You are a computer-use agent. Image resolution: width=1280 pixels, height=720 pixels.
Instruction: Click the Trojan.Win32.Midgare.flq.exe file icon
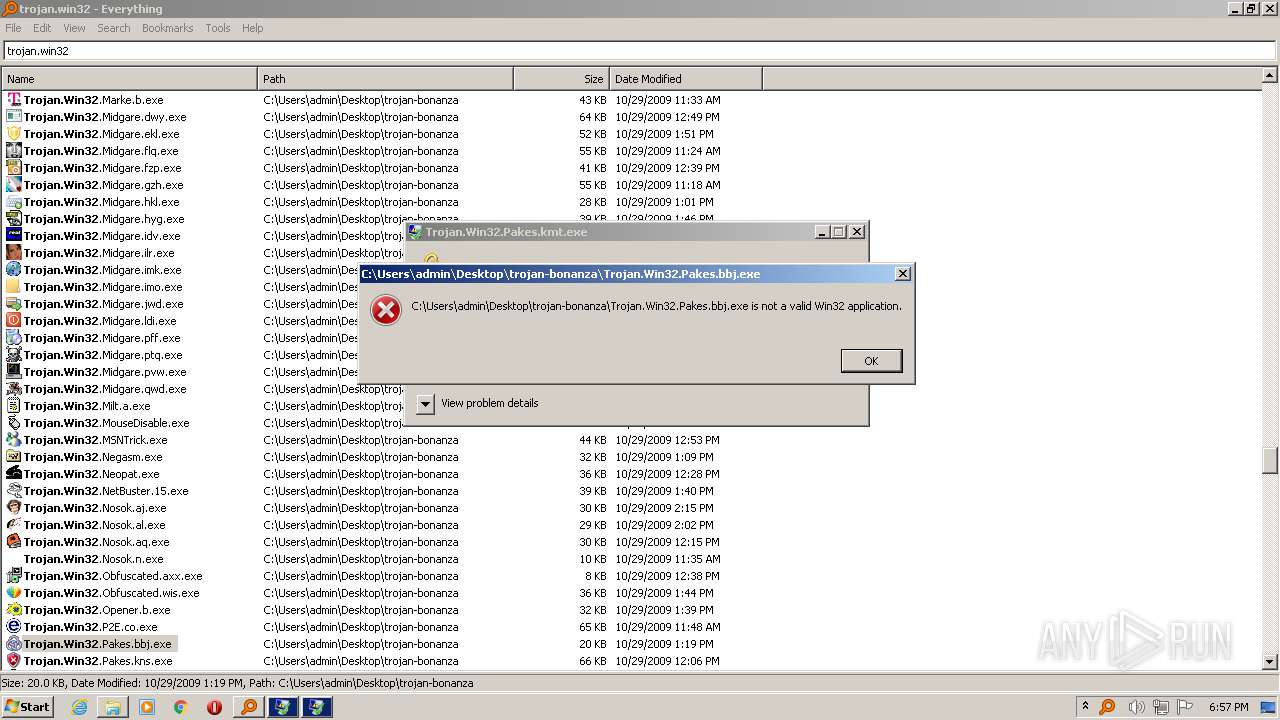pyautogui.click(x=14, y=151)
